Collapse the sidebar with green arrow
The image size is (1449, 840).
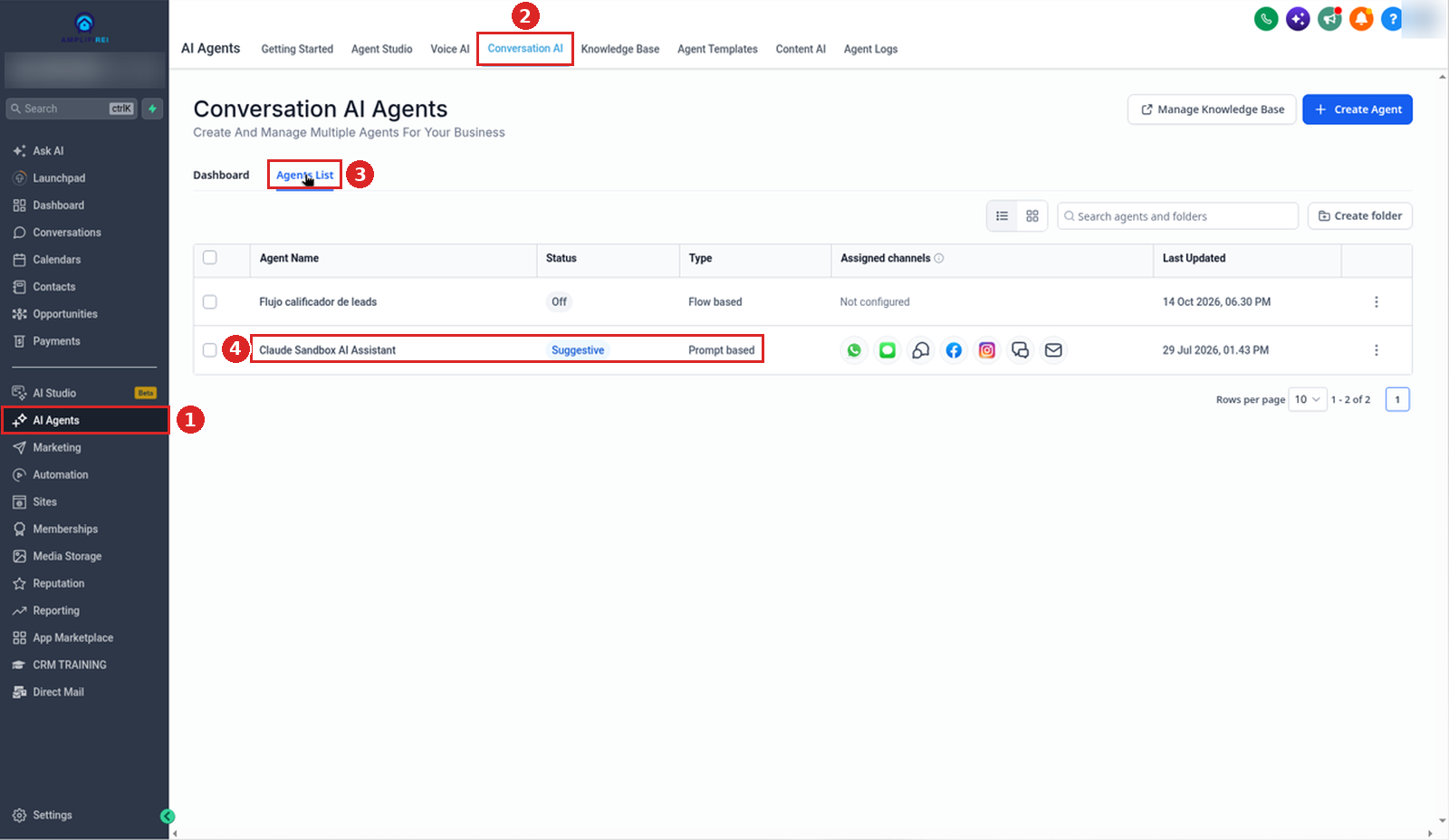pyautogui.click(x=168, y=816)
